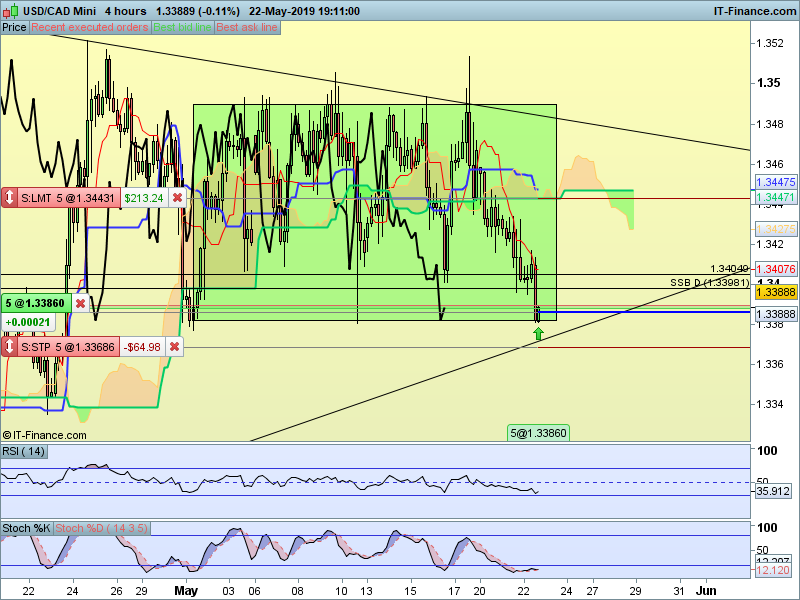Click the green entry arrow marker
Viewport: 800px width, 600px height.
click(x=538, y=334)
